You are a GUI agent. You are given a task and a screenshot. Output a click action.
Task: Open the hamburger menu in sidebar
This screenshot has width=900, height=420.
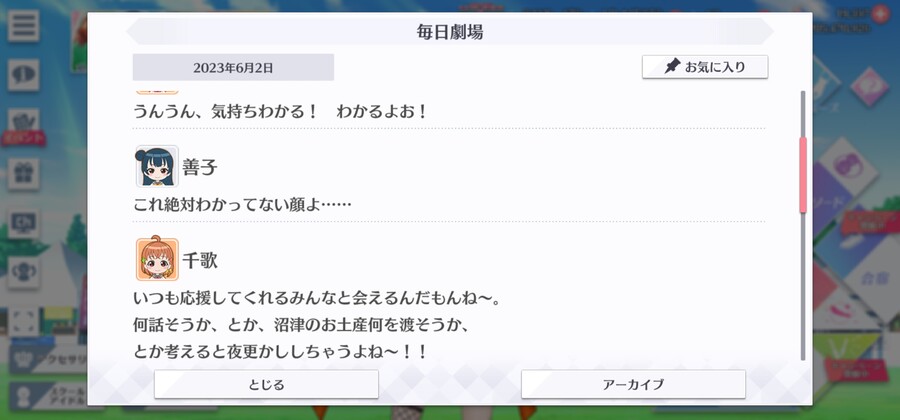point(23,25)
